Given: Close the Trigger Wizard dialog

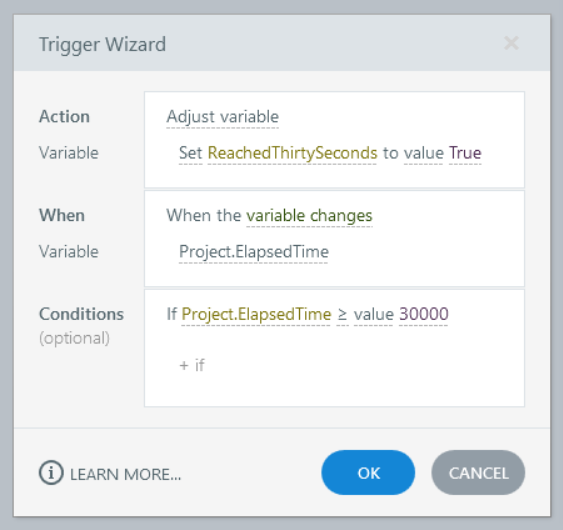Looking at the screenshot, I should pyautogui.click(x=511, y=43).
